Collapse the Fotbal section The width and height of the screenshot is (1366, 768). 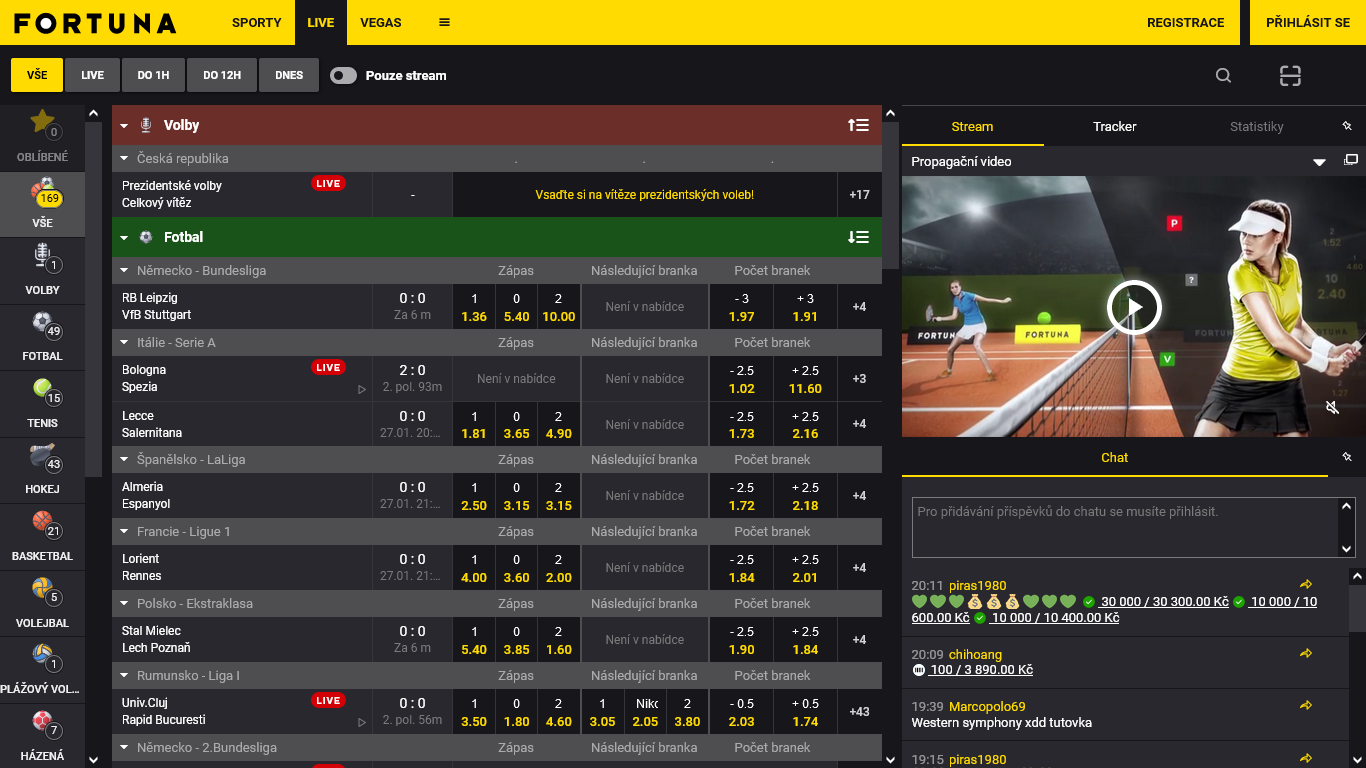pos(125,238)
